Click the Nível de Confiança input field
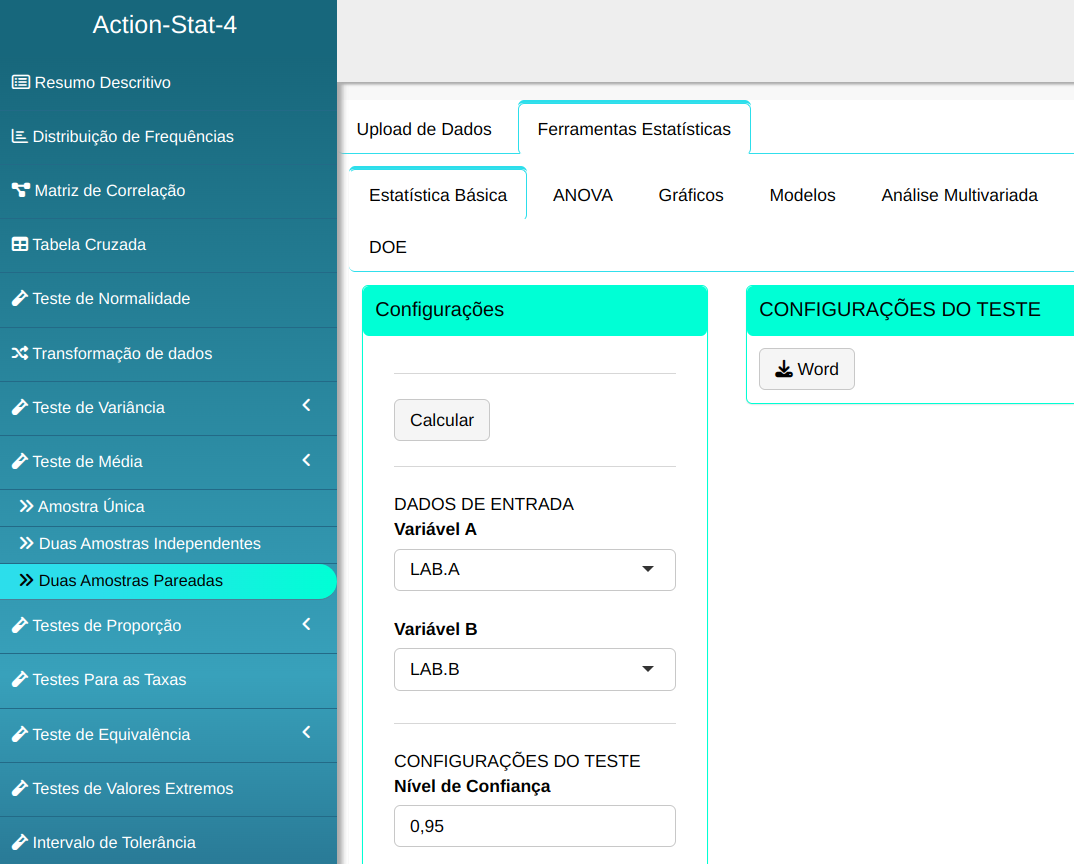Viewport: 1074px width, 864px height. (534, 826)
